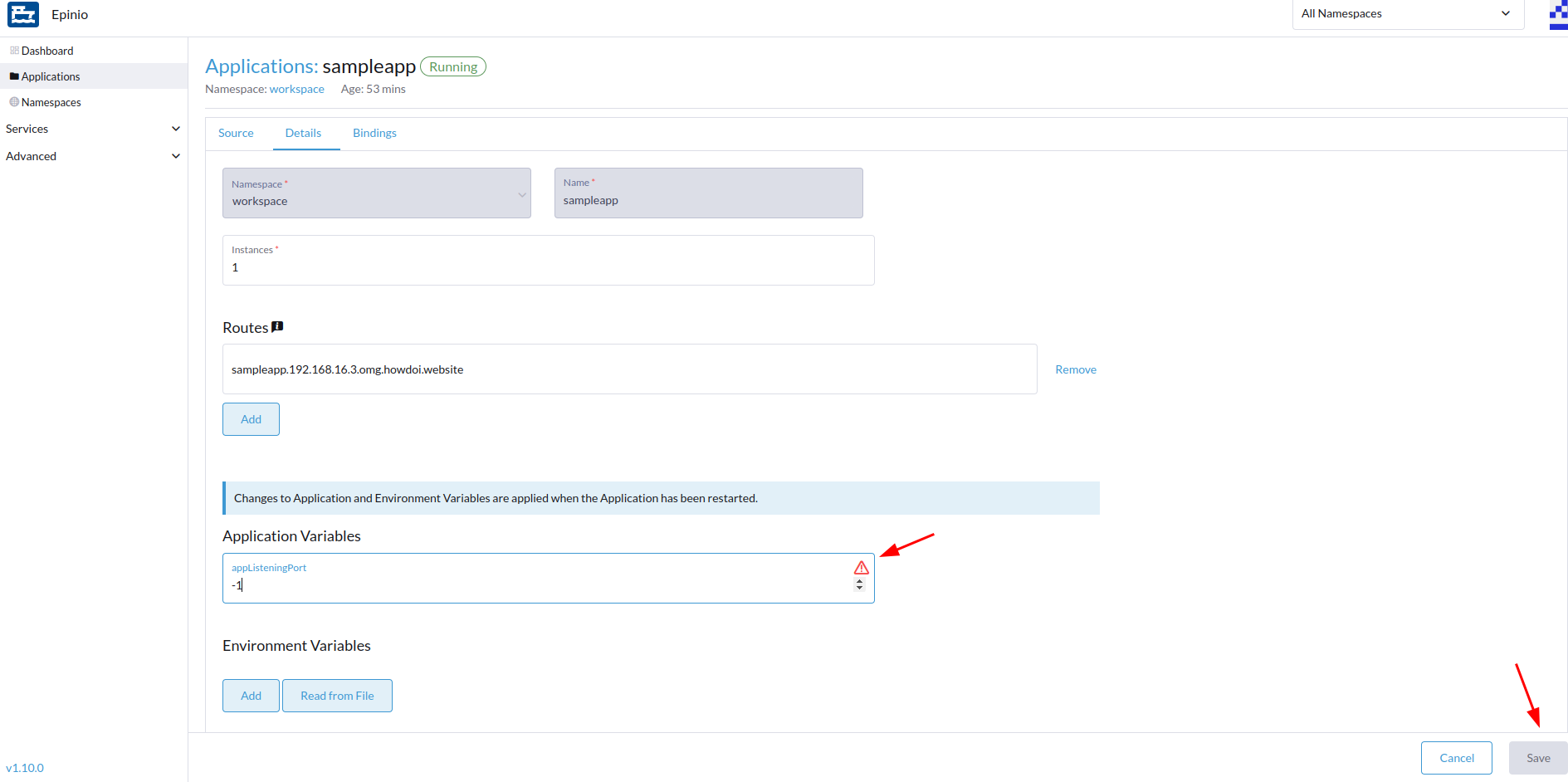Click the Epinio logo icon

pos(22,14)
